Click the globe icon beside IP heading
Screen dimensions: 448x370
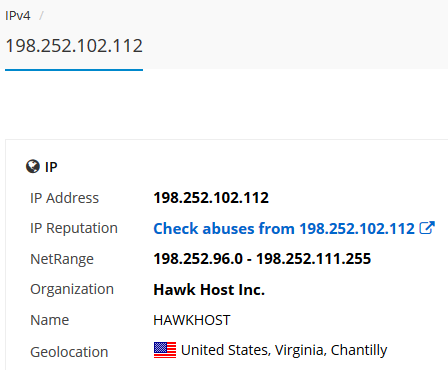coord(33,166)
